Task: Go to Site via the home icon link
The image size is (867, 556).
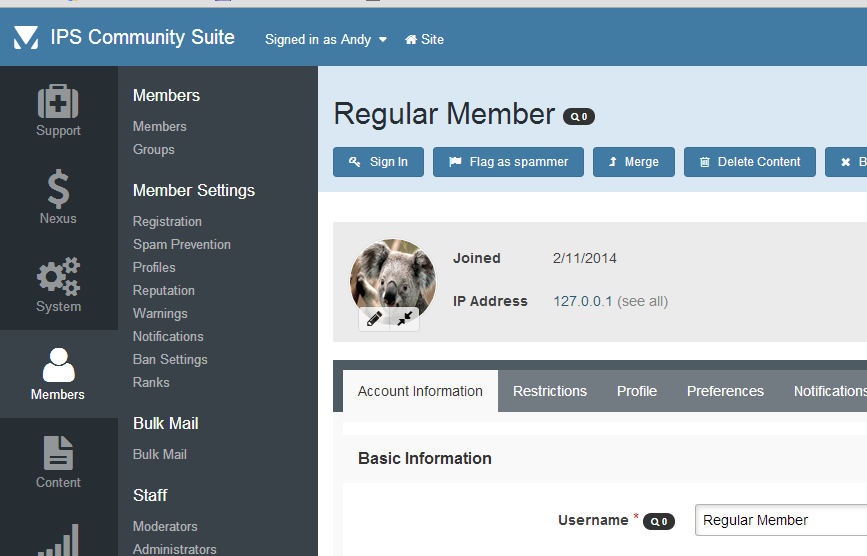Action: (x=424, y=39)
